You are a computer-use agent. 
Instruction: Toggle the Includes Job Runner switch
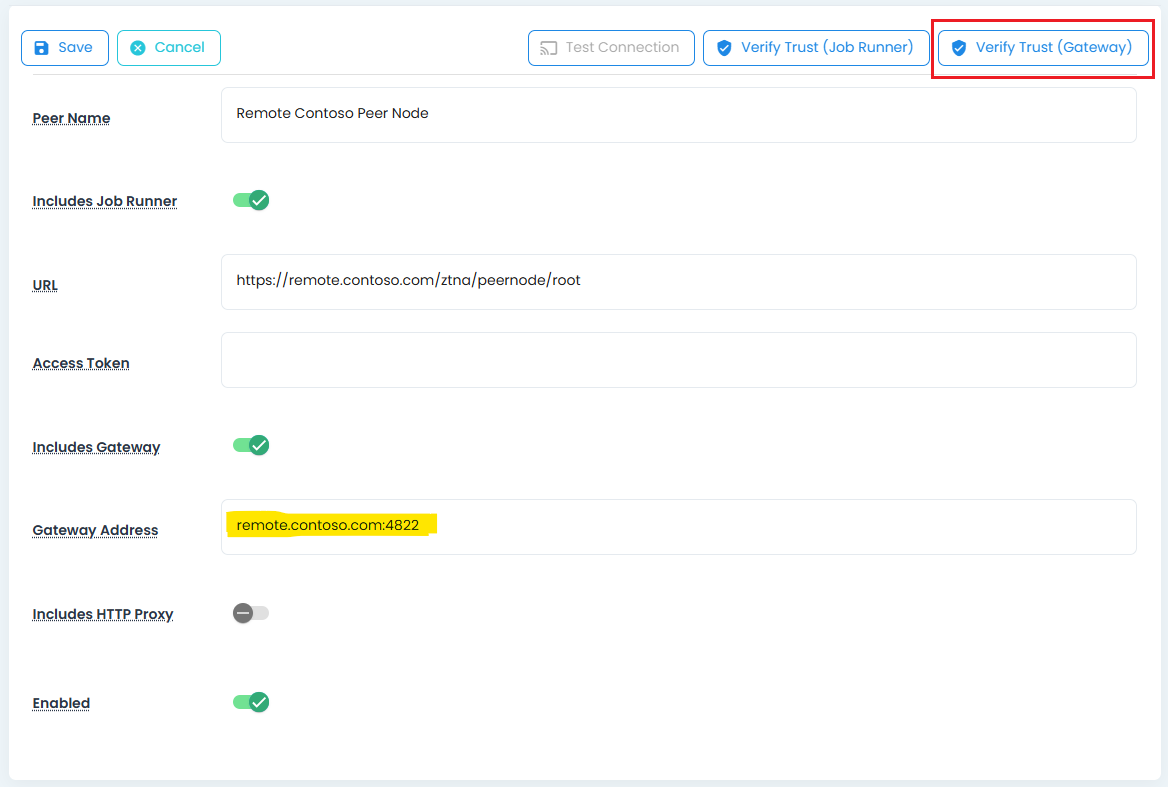click(x=251, y=200)
